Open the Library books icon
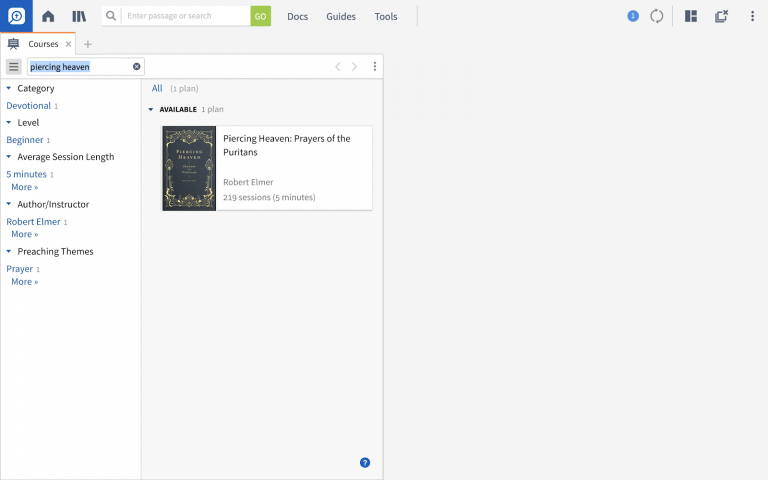The image size is (768, 480). pyautogui.click(x=79, y=16)
